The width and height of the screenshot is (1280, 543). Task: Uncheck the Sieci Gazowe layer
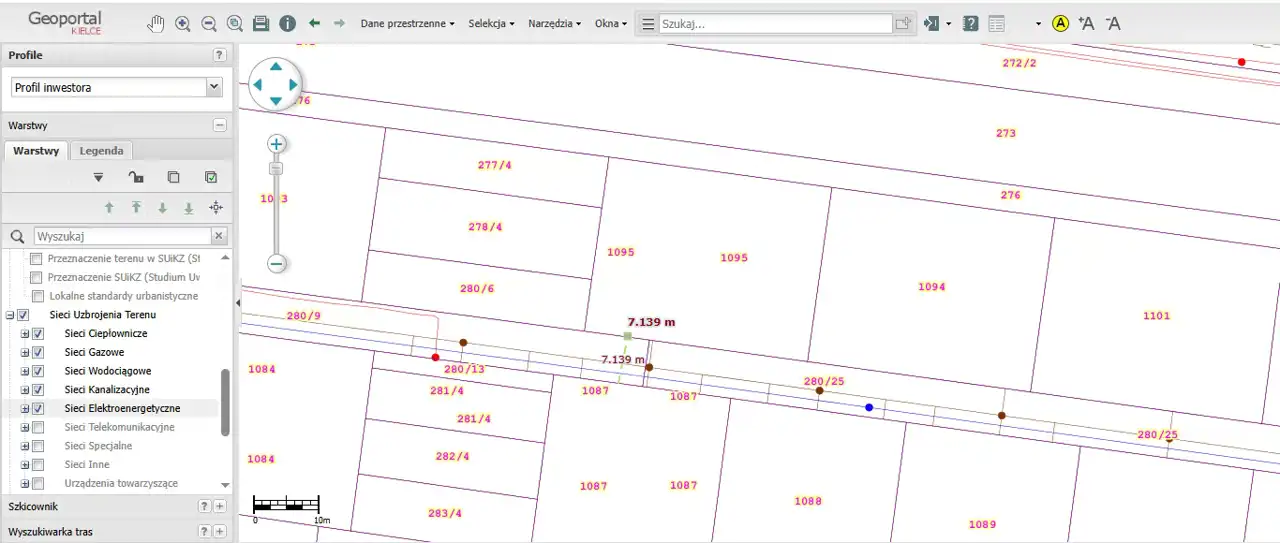coord(38,352)
